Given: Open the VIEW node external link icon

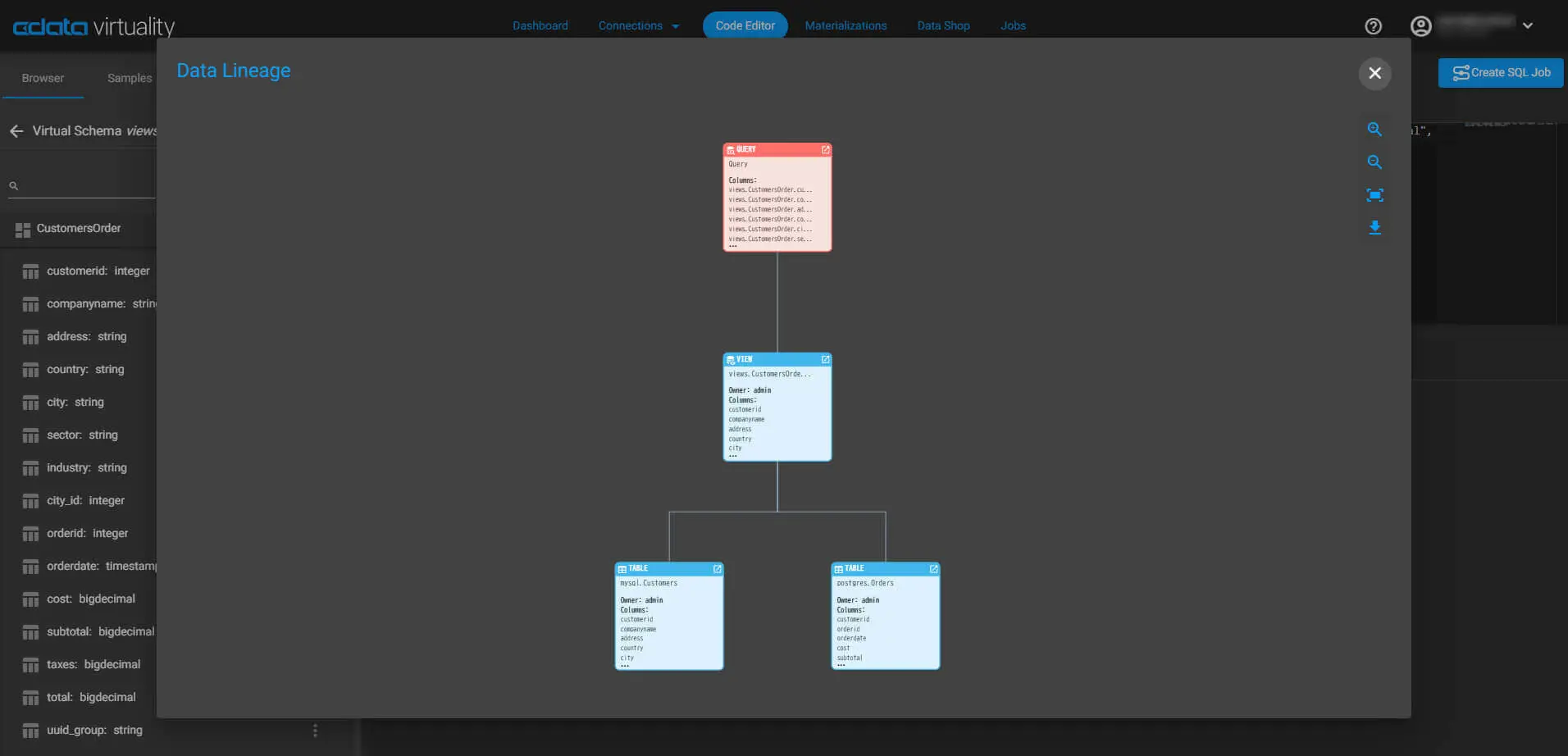Looking at the screenshot, I should (x=825, y=359).
